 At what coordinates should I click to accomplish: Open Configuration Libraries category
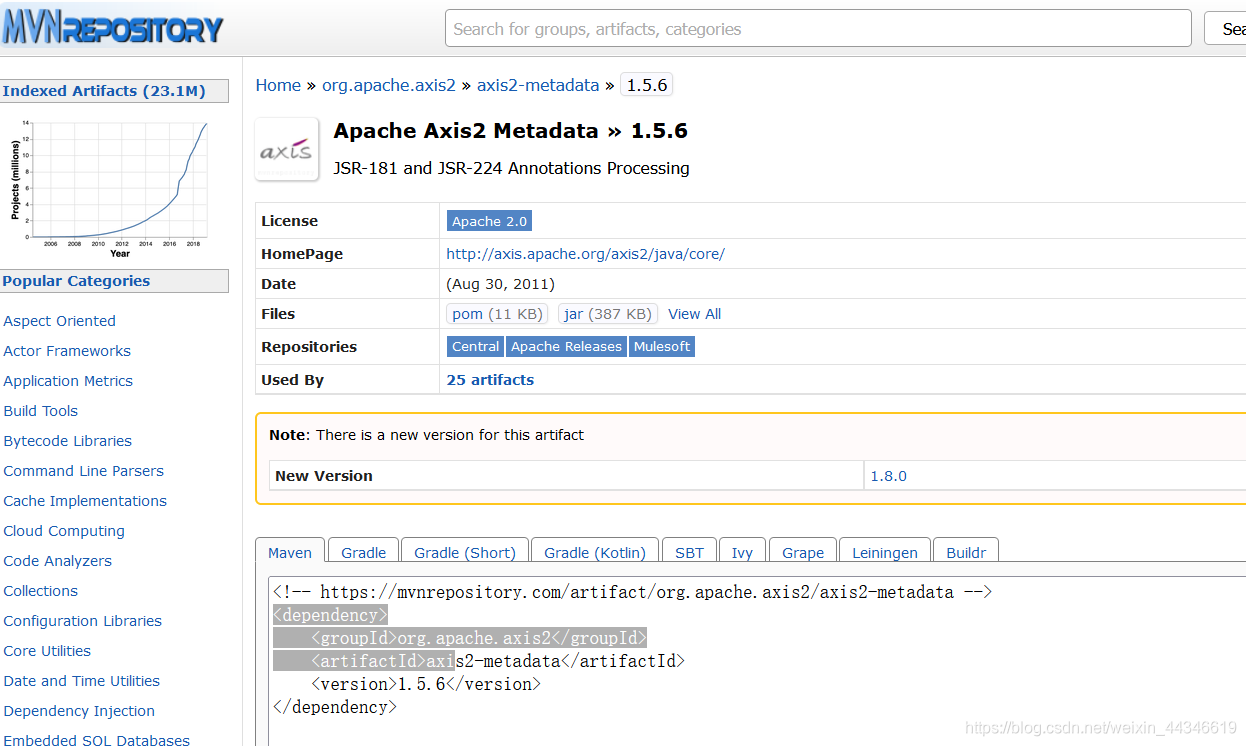tap(82, 621)
